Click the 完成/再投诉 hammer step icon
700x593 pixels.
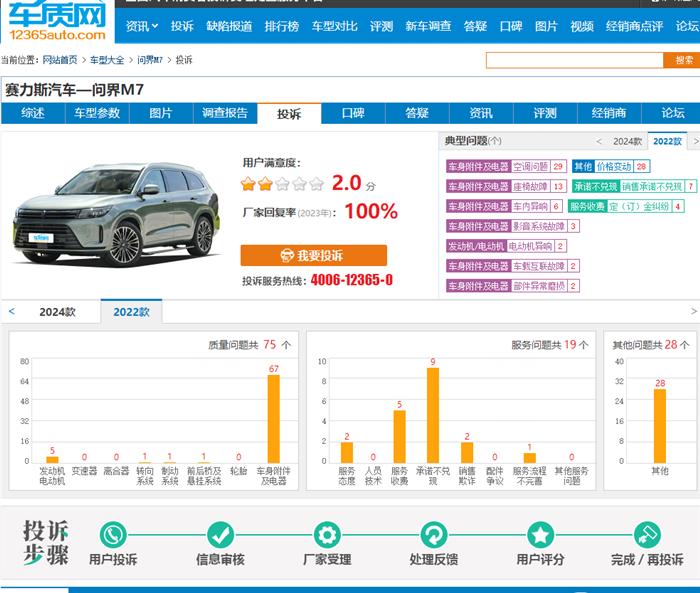pos(647,535)
